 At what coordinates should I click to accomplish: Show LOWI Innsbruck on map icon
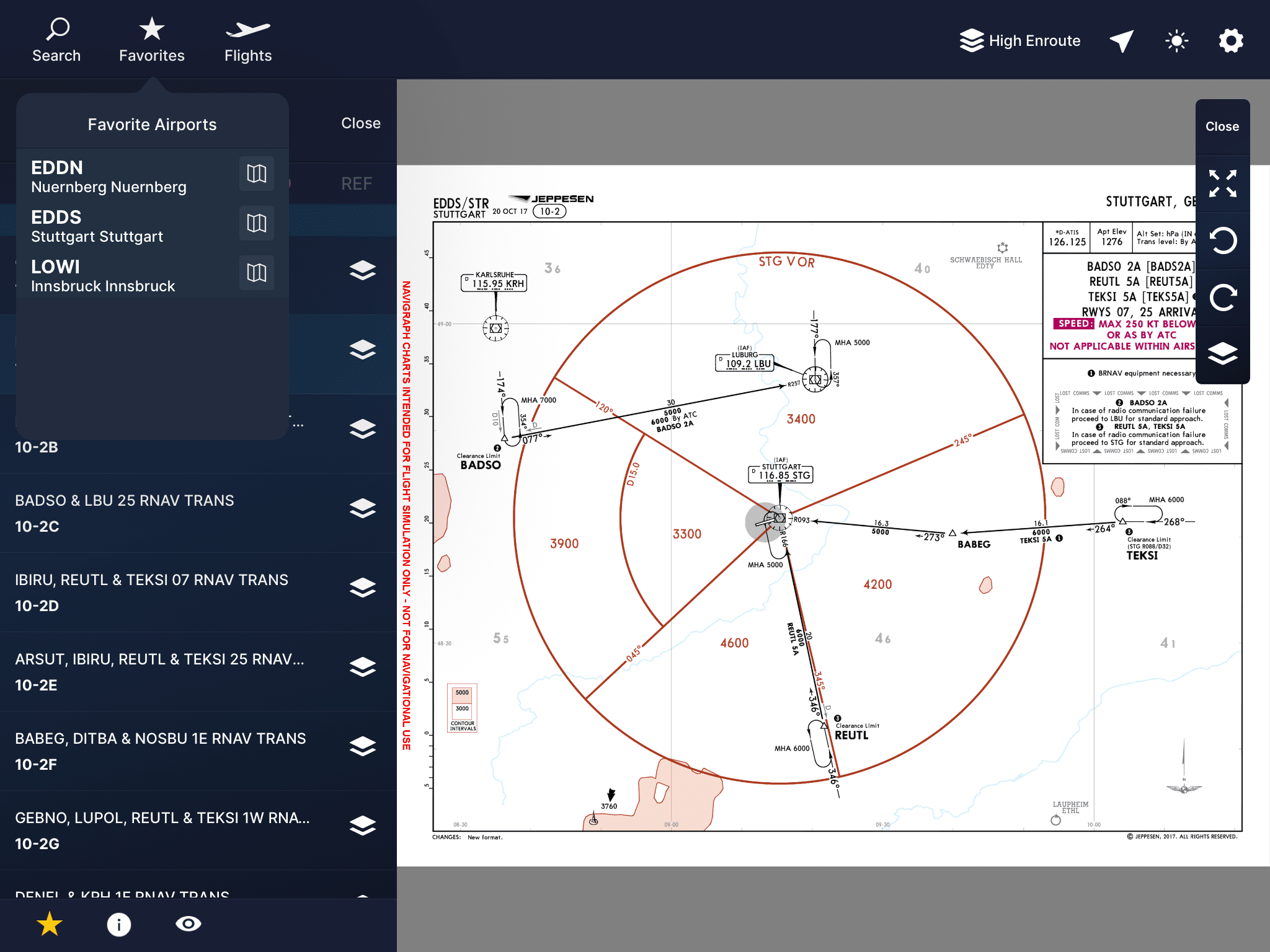coord(256,273)
